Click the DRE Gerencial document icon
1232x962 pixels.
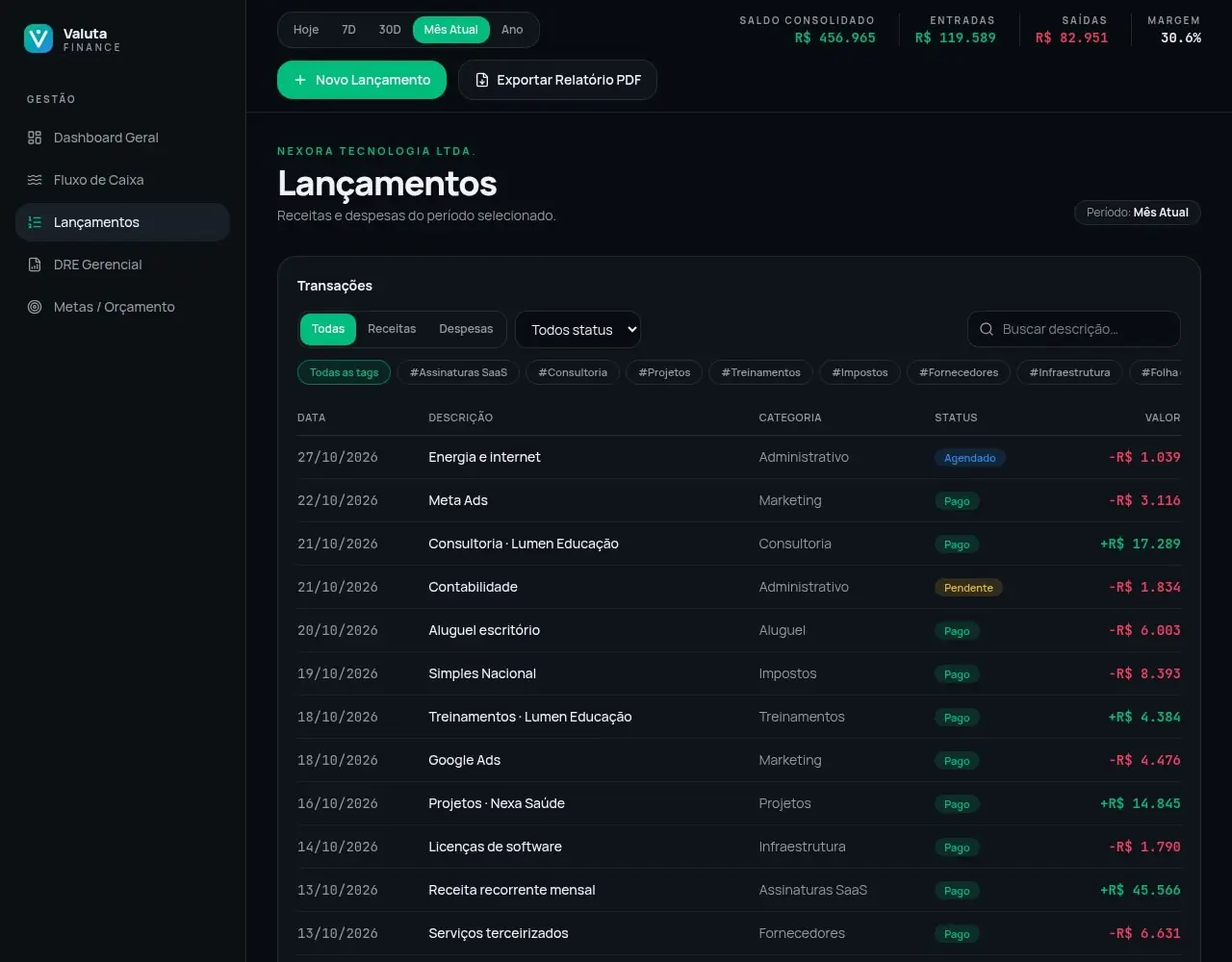35,265
